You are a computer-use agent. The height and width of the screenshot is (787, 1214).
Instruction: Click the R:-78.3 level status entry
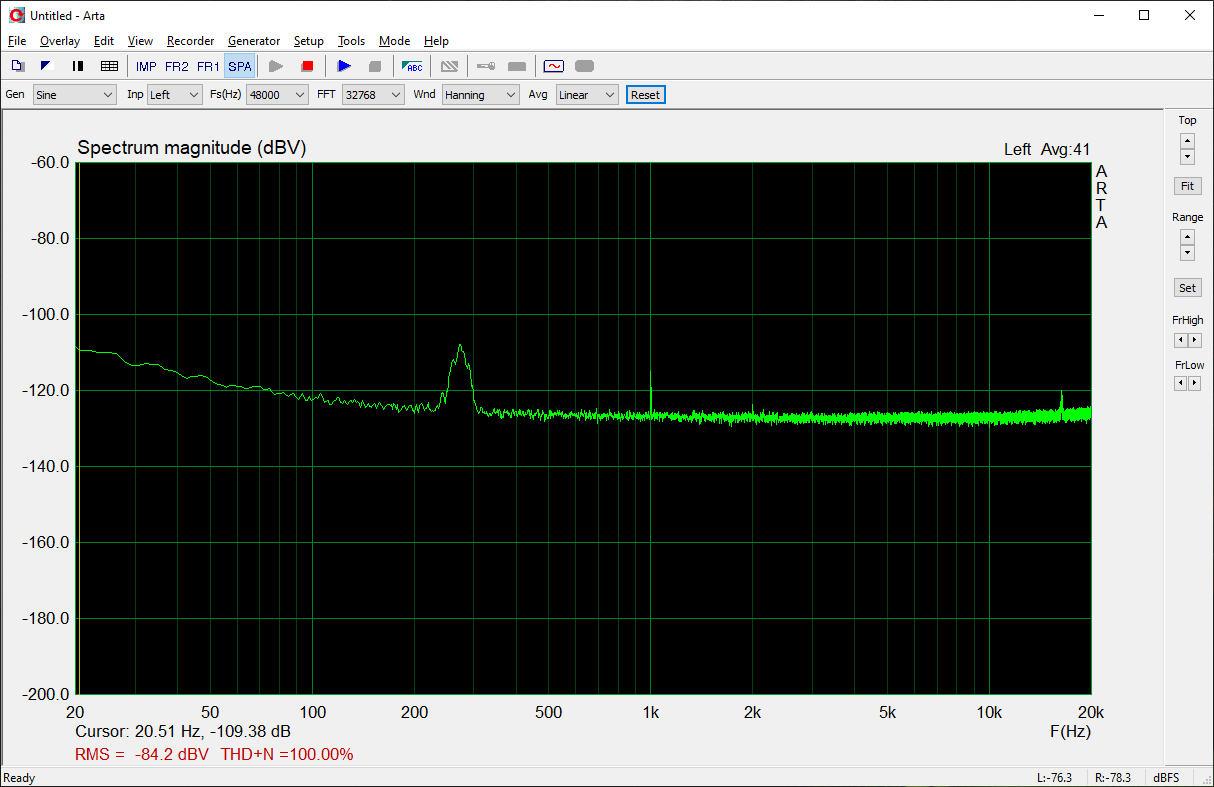click(x=1113, y=778)
